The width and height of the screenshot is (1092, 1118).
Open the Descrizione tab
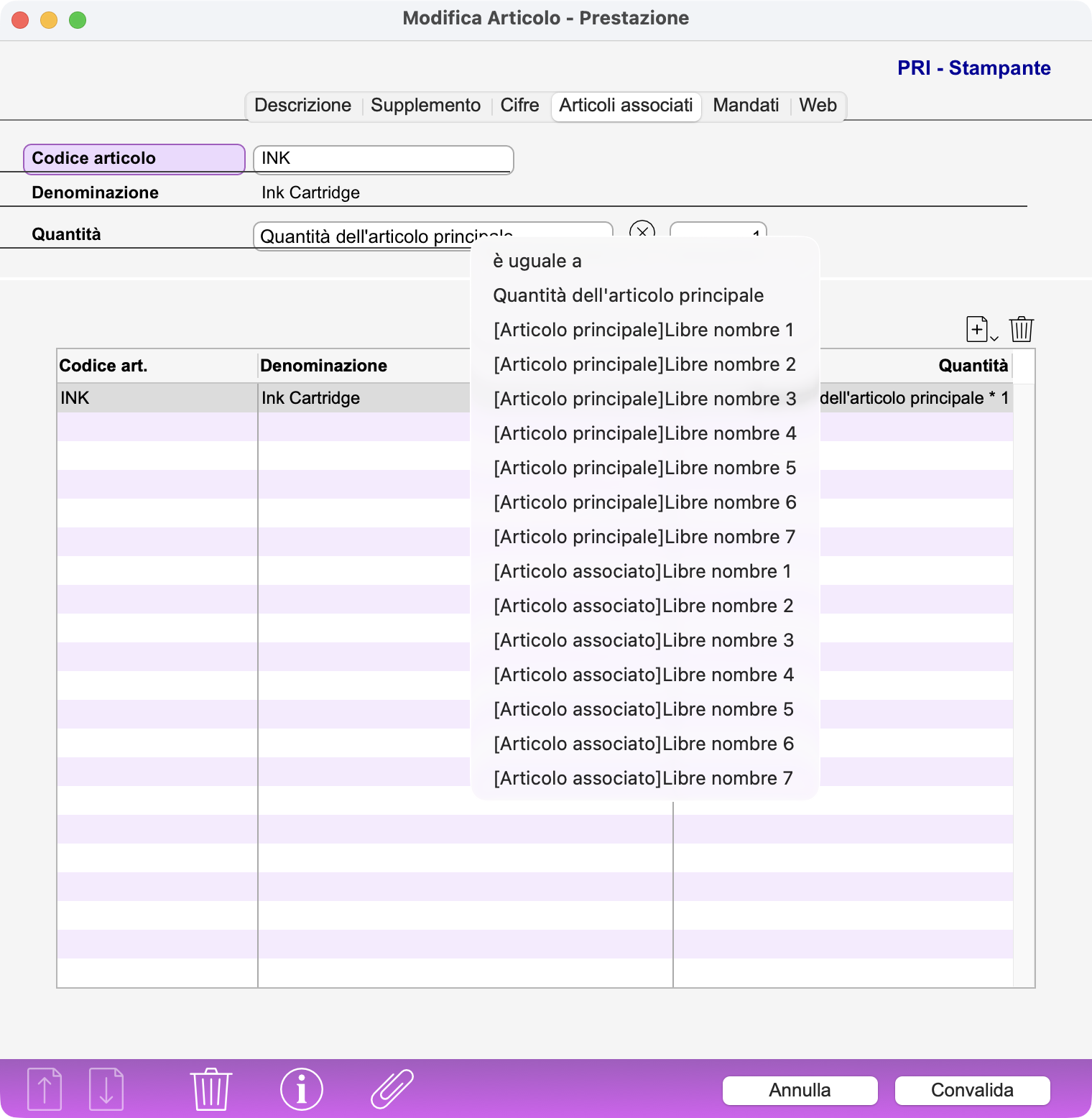click(303, 106)
